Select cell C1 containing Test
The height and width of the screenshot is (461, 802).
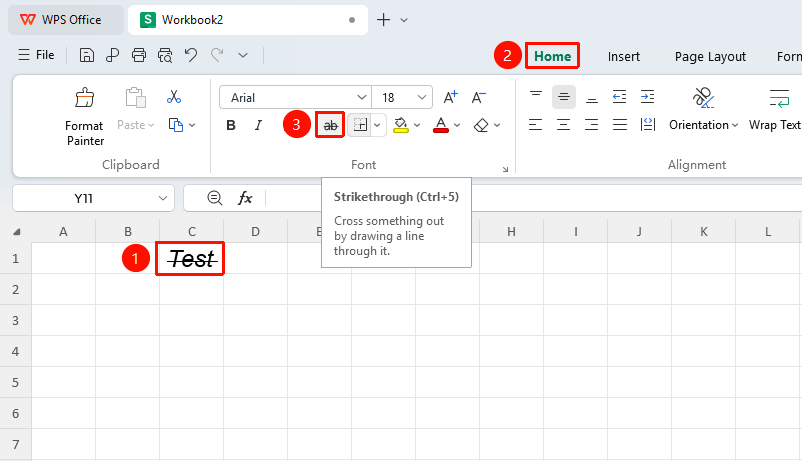click(191, 258)
